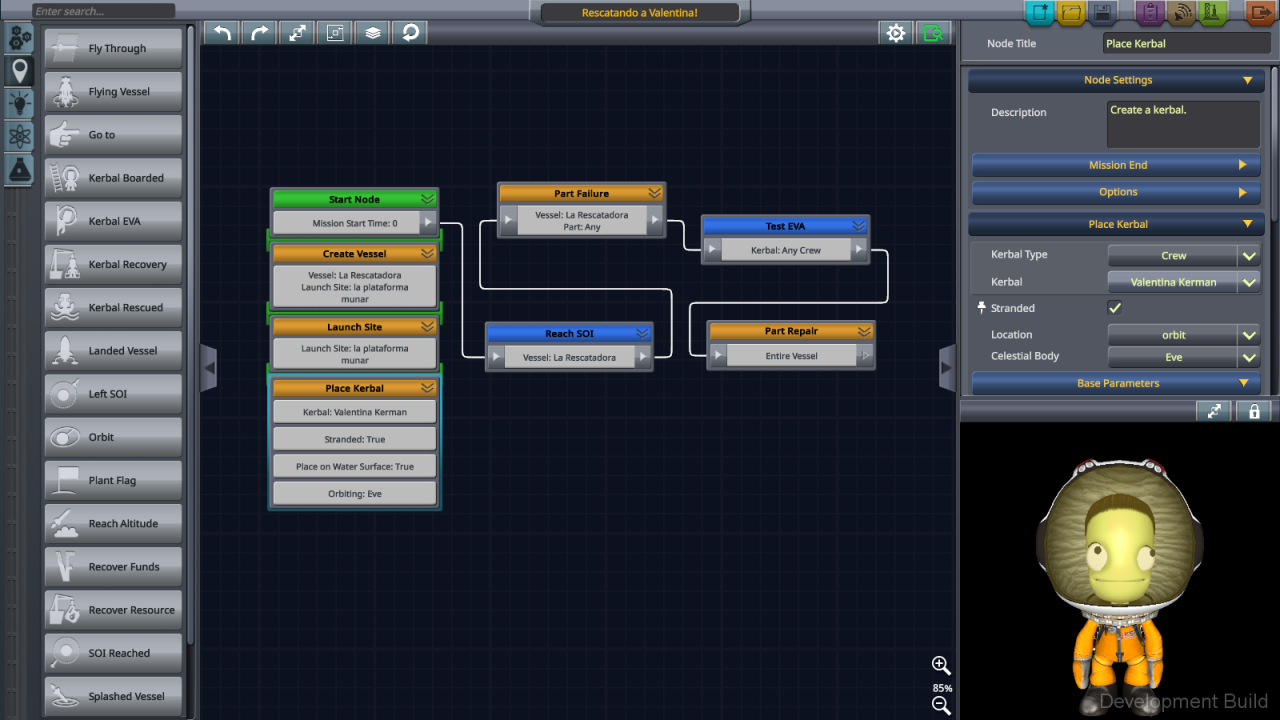The width and height of the screenshot is (1280, 720).
Task: Zoom out of the node canvas
Action: [941, 706]
